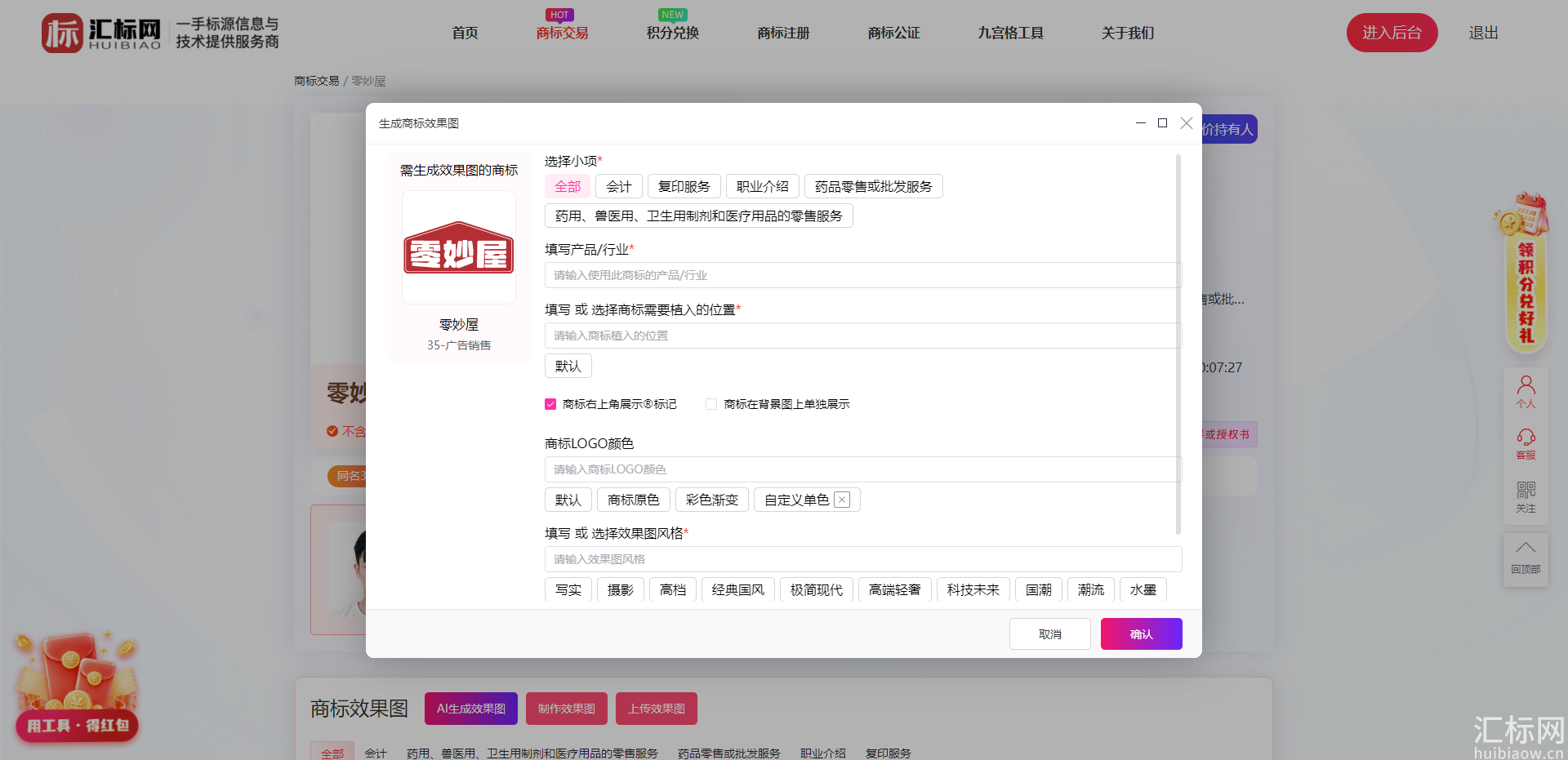Focus the 商标植入的位置 input field
This screenshot has height=760, width=1568.
coord(863,336)
